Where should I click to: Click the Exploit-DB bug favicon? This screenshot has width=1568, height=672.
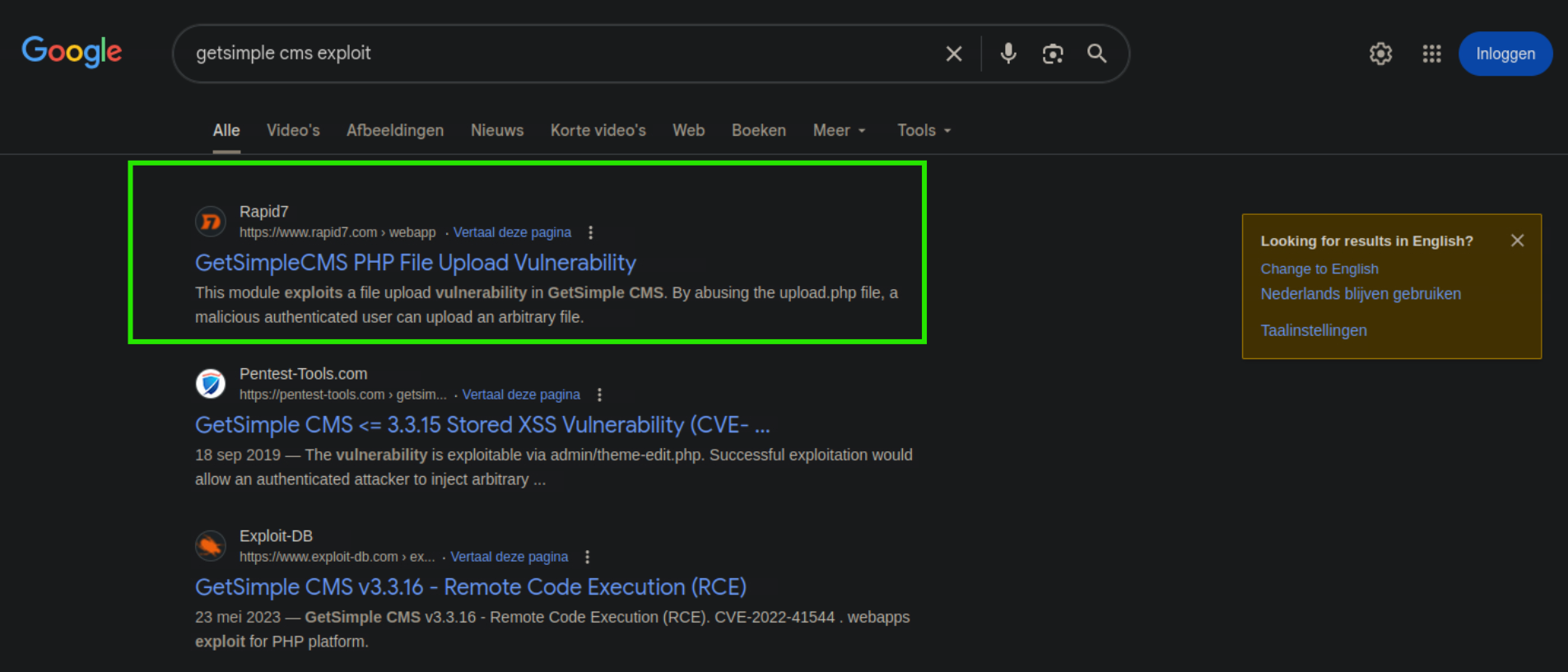[211, 546]
